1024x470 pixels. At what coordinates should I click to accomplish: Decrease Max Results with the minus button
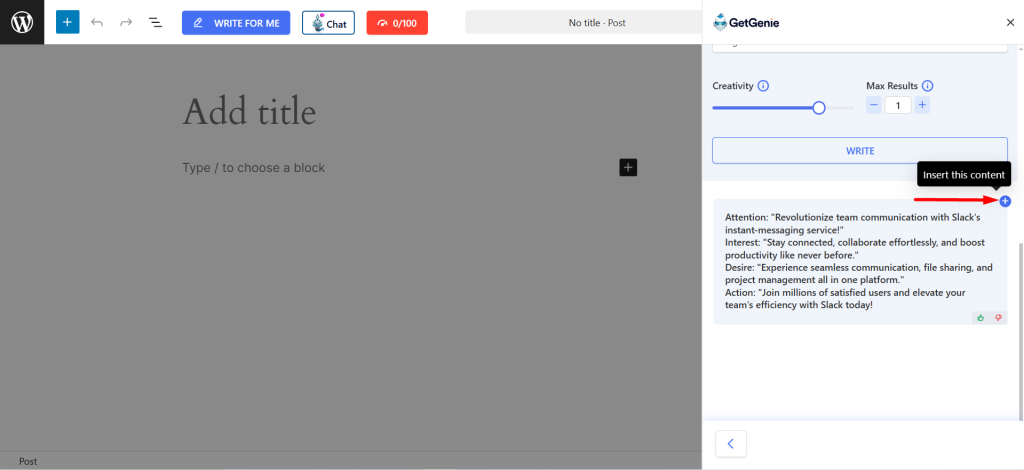click(874, 104)
